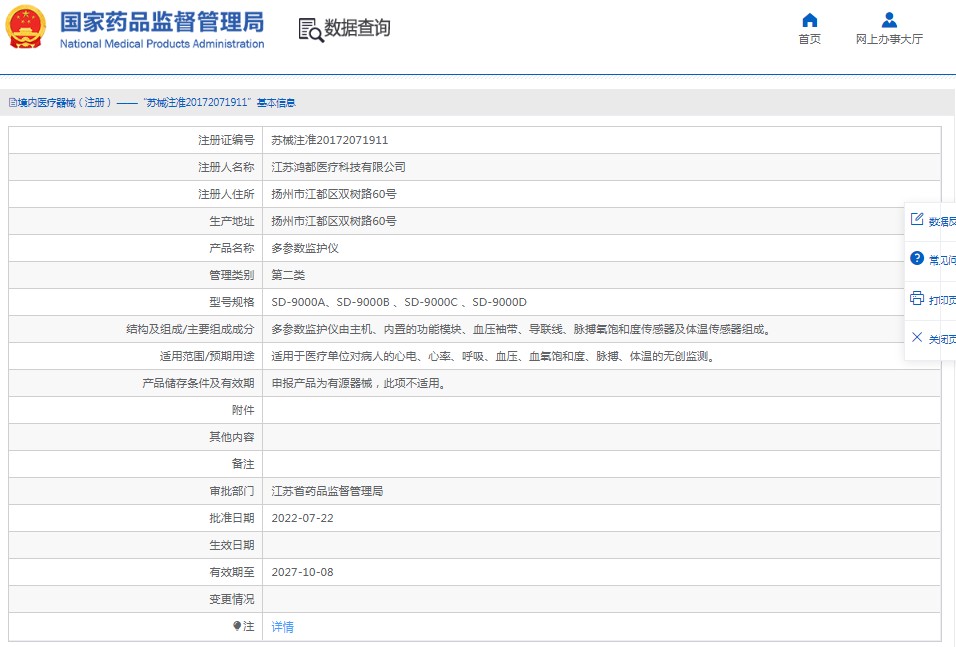Click the 其他内容 row label

click(x=232, y=437)
